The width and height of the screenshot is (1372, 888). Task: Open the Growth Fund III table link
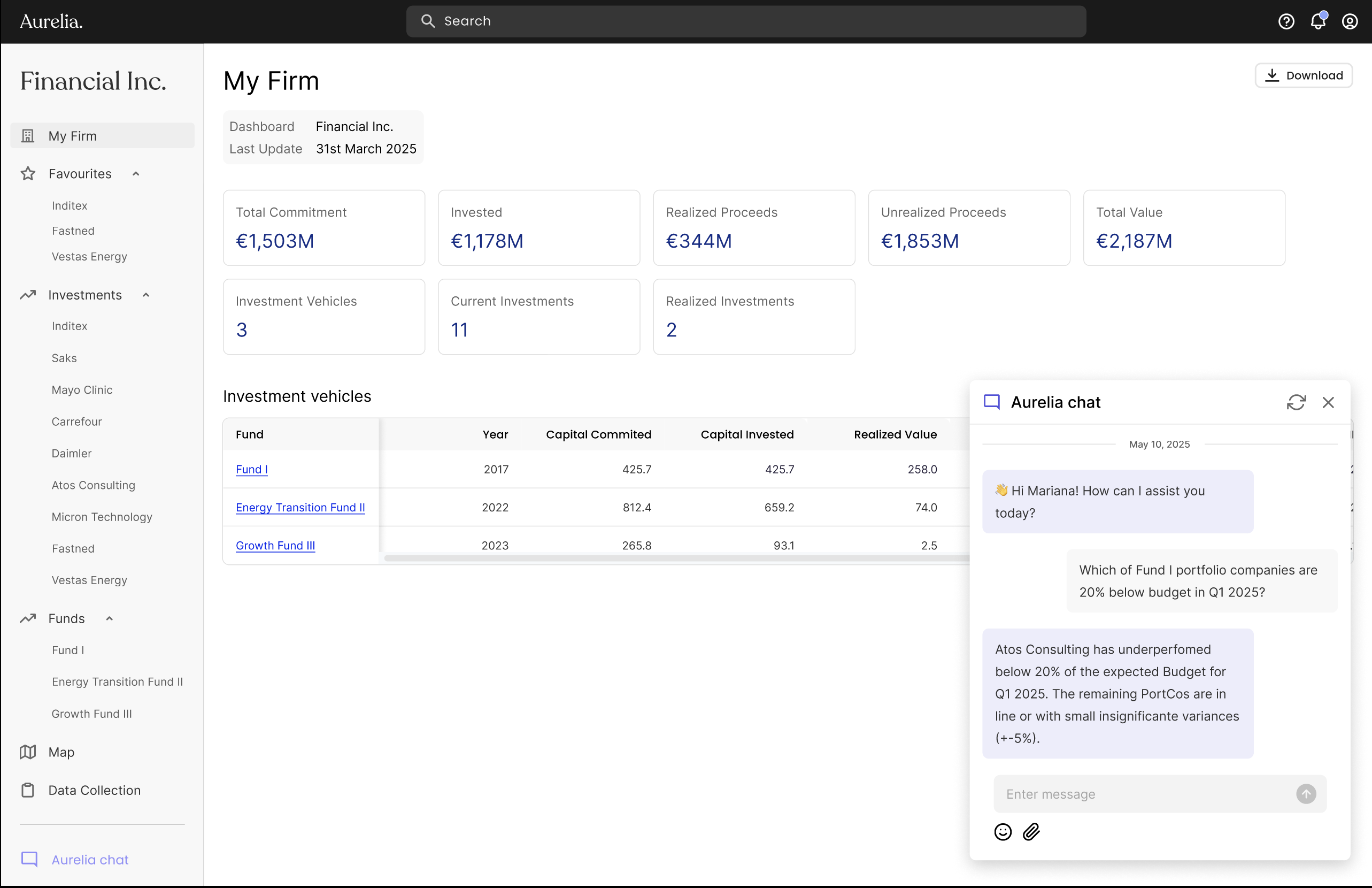[275, 546]
